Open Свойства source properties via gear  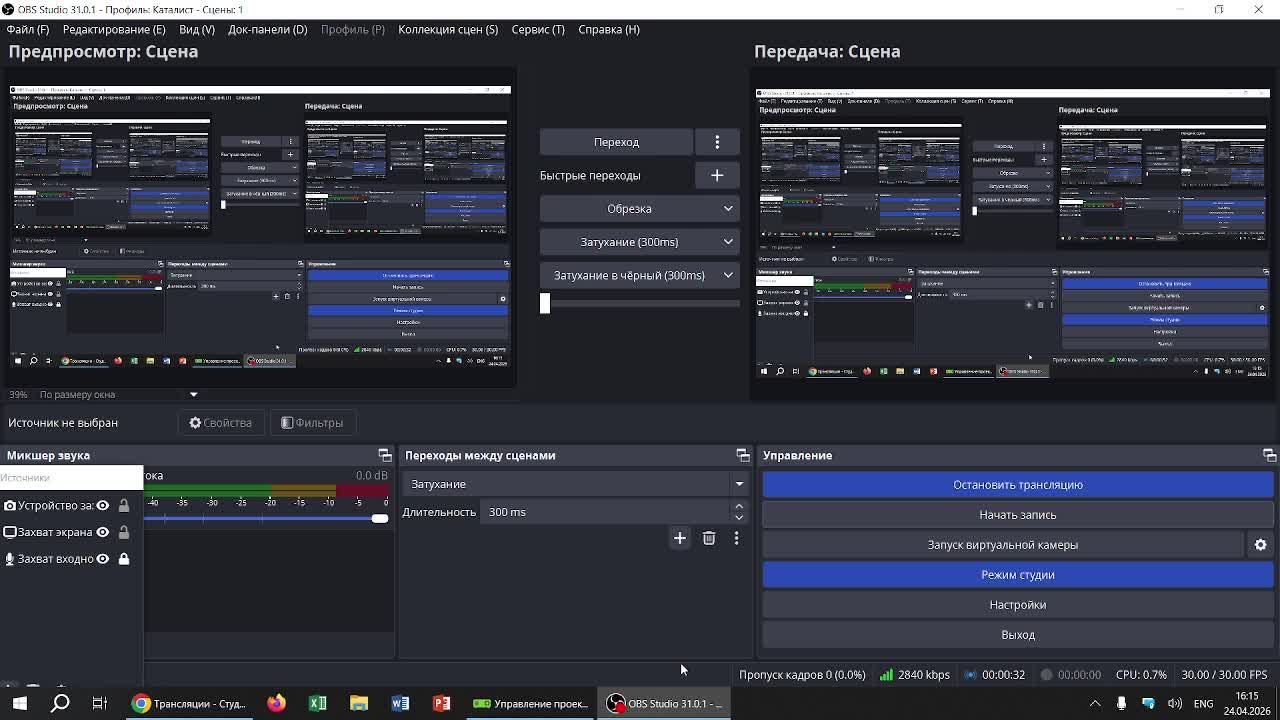pos(221,423)
